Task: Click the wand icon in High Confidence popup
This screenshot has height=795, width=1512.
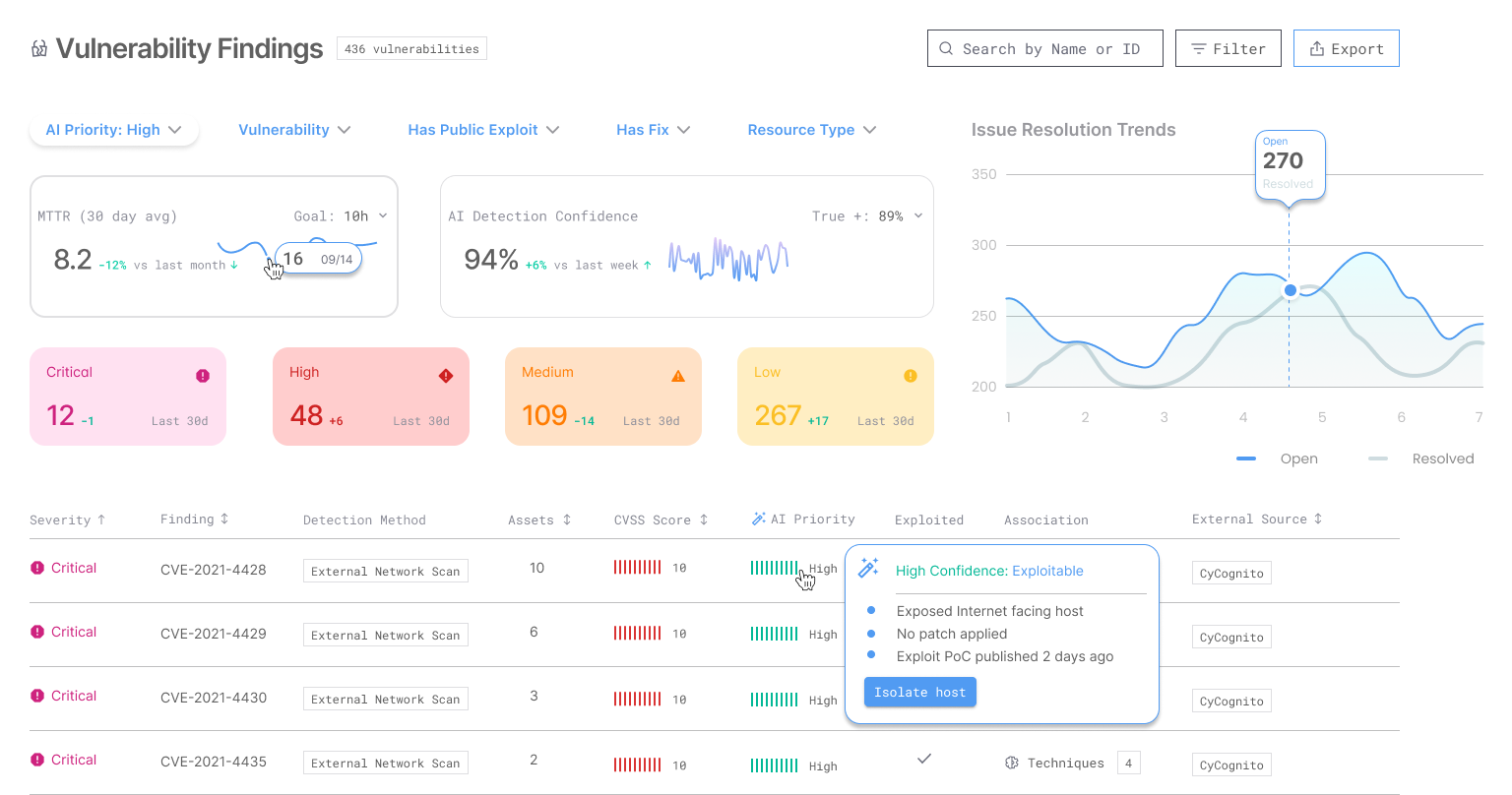Action: click(868, 568)
